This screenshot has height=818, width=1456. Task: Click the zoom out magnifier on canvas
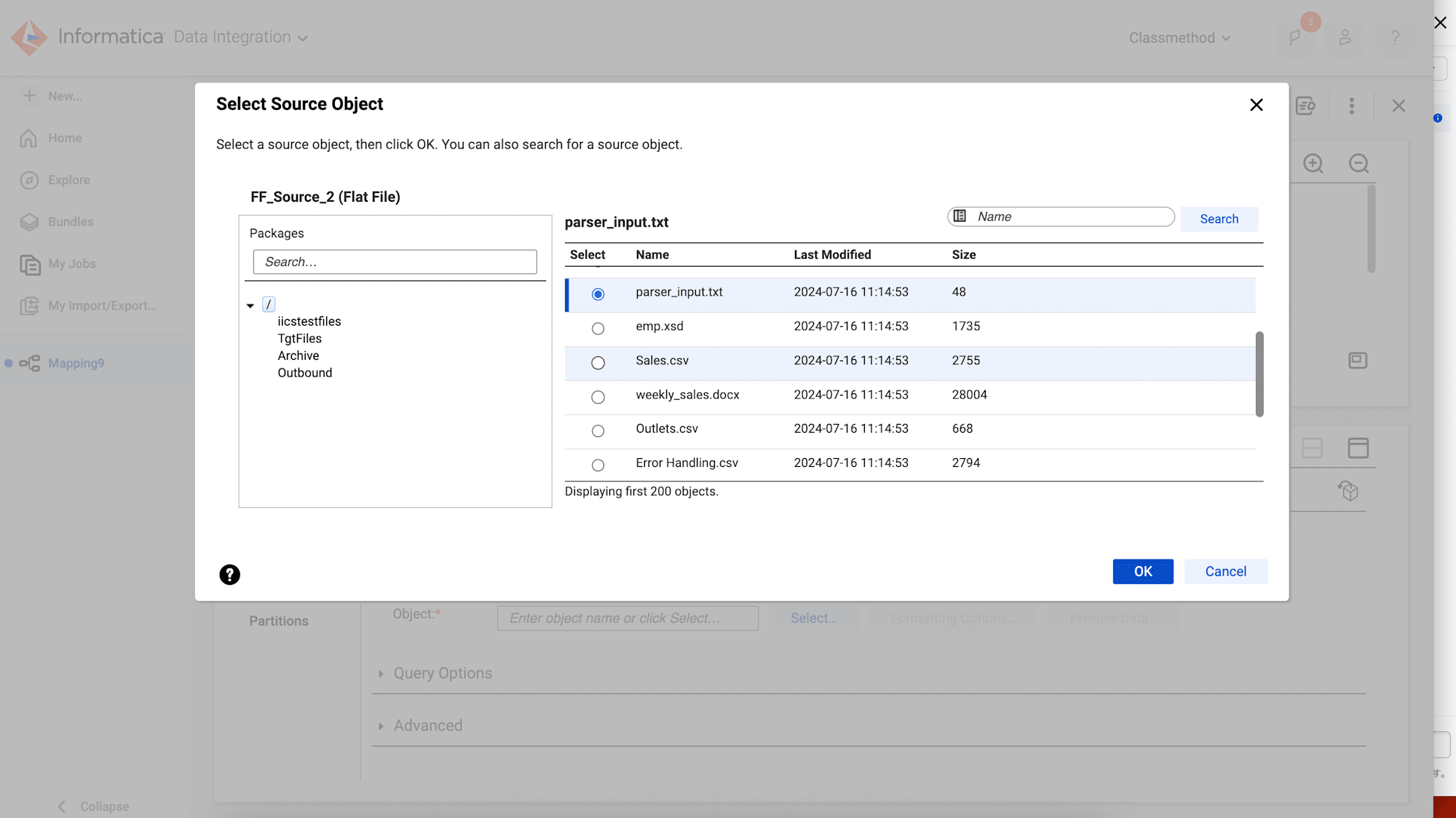(x=1358, y=163)
